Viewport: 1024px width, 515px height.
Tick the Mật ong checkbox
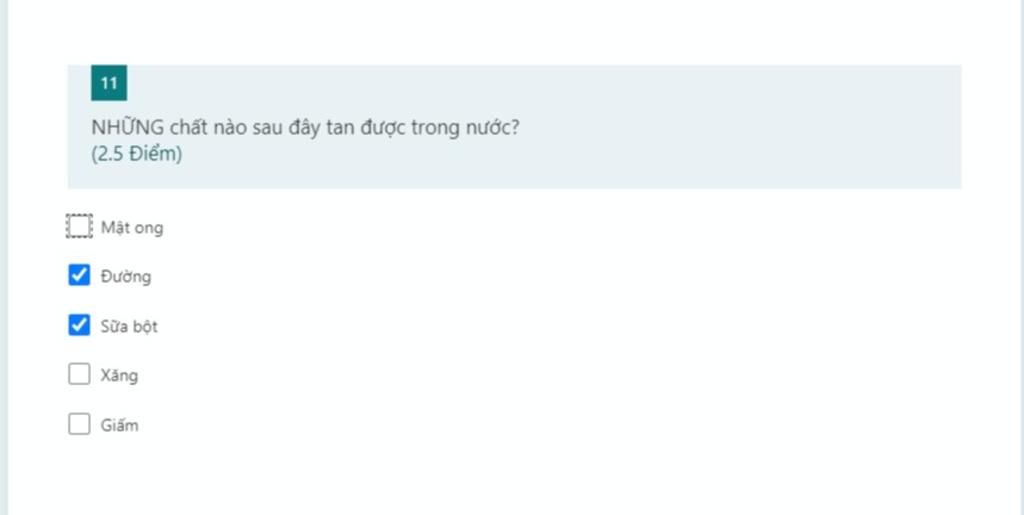click(x=79, y=226)
